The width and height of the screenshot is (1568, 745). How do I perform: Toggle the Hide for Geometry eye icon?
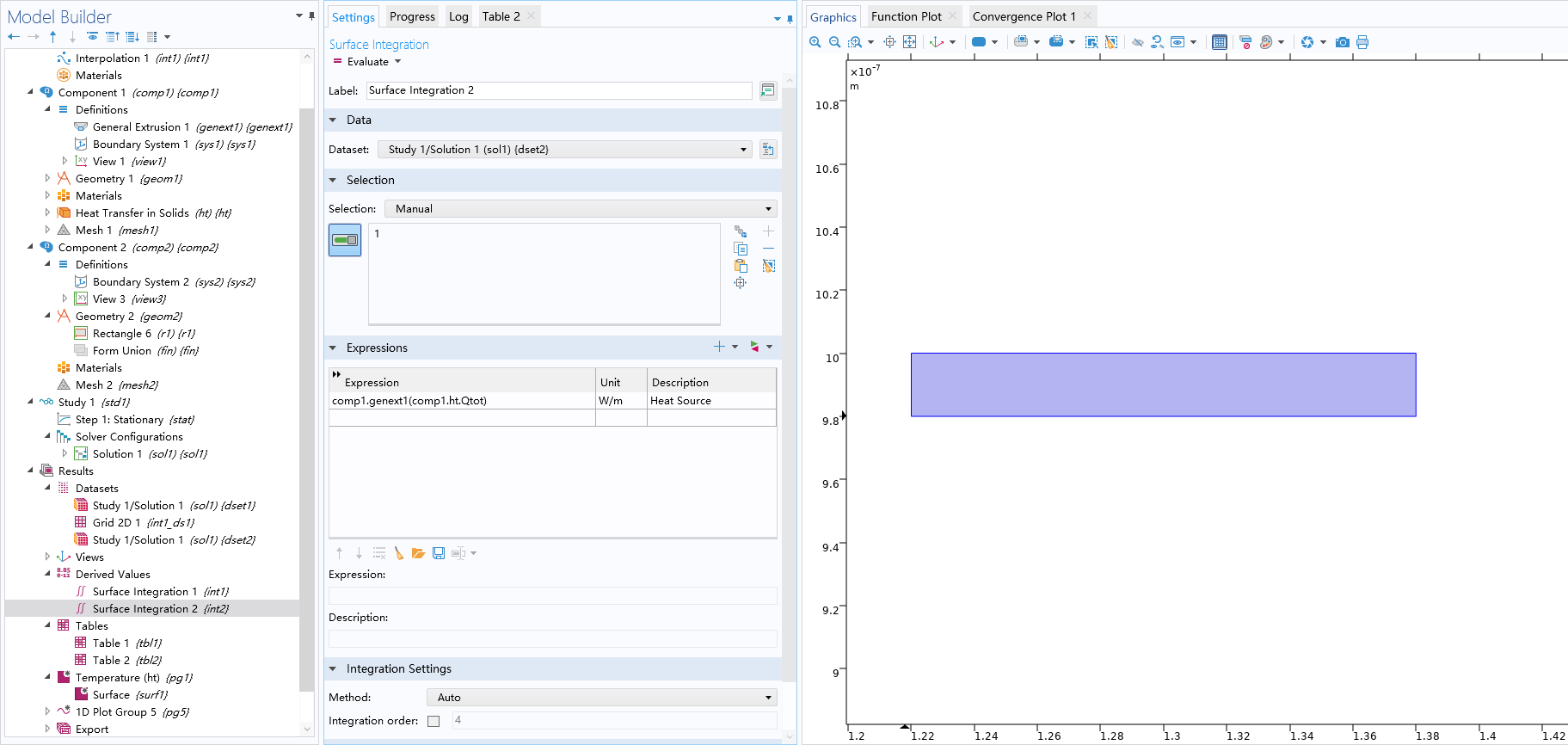coord(1137,42)
